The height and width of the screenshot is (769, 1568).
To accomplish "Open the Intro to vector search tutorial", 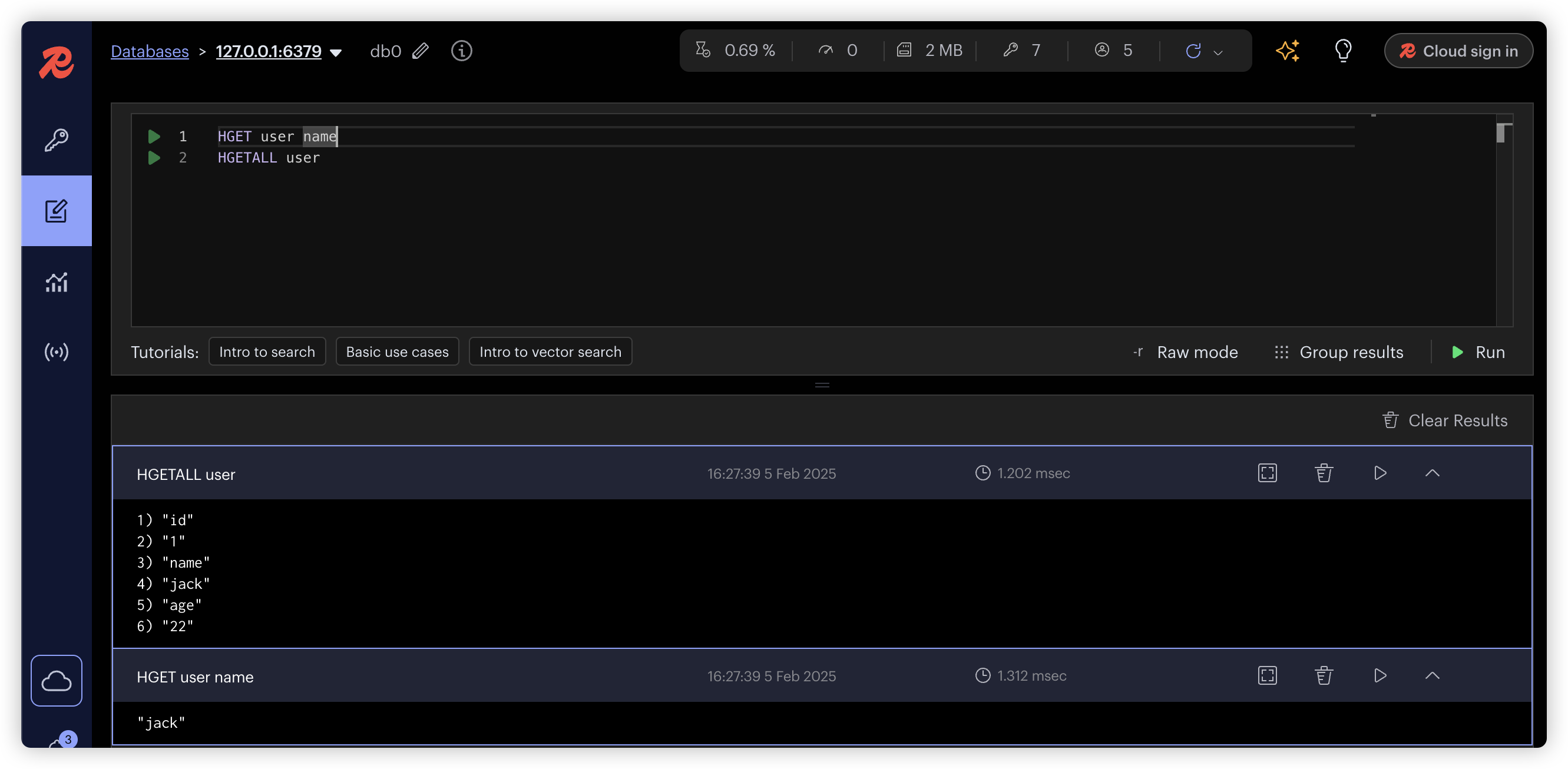I will [550, 352].
